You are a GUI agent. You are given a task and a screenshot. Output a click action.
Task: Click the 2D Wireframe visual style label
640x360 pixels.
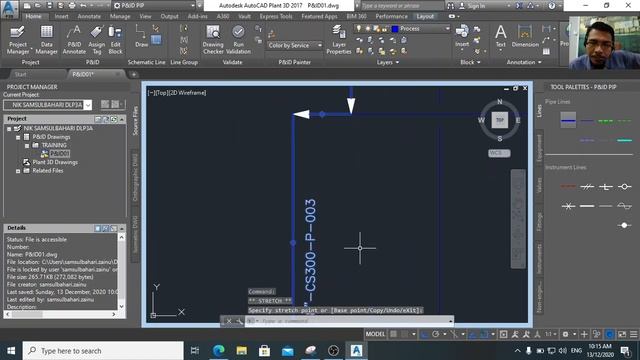(x=187, y=93)
